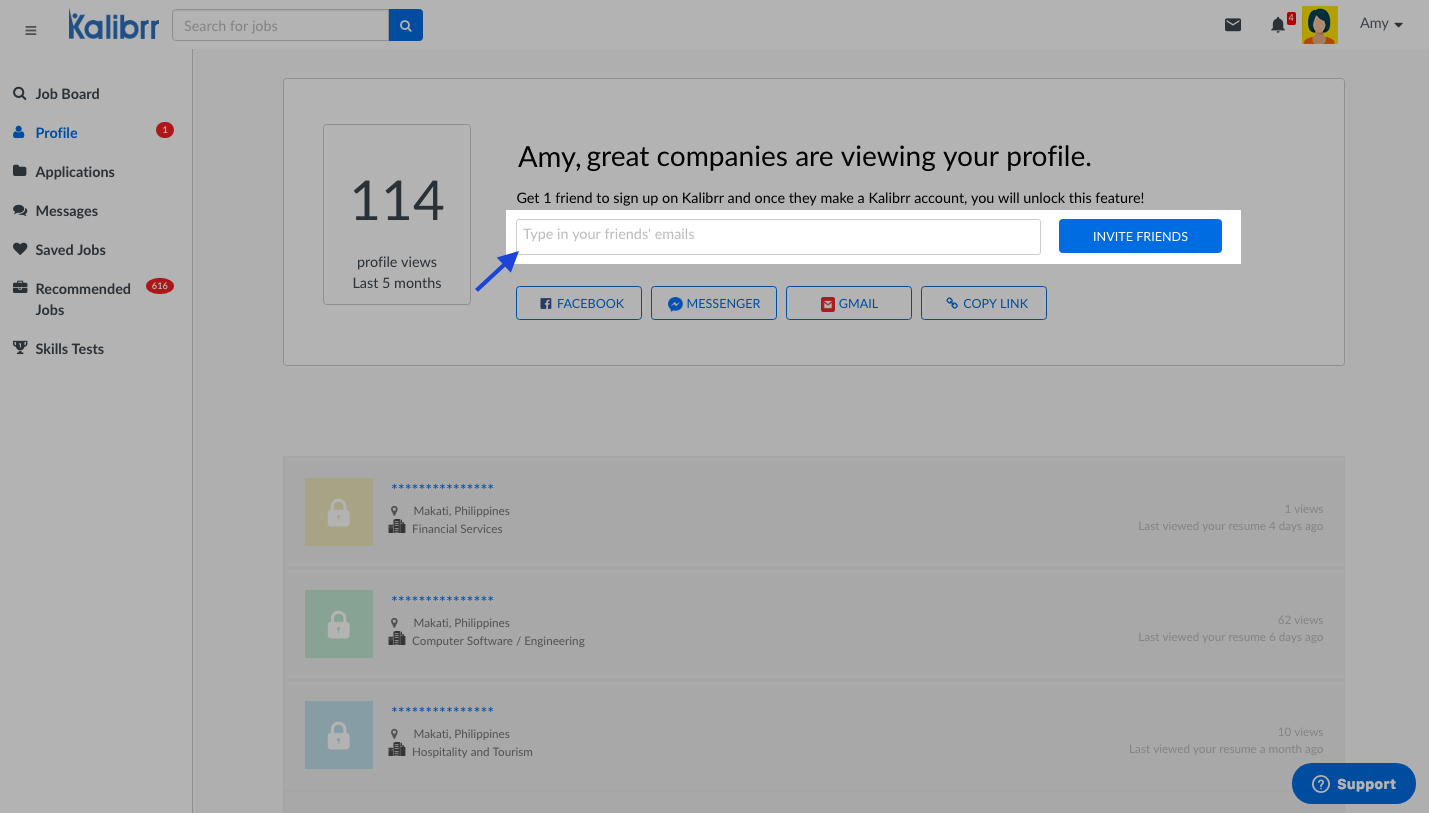Open Recommended Jobs in the sidebar

[x=82, y=299]
